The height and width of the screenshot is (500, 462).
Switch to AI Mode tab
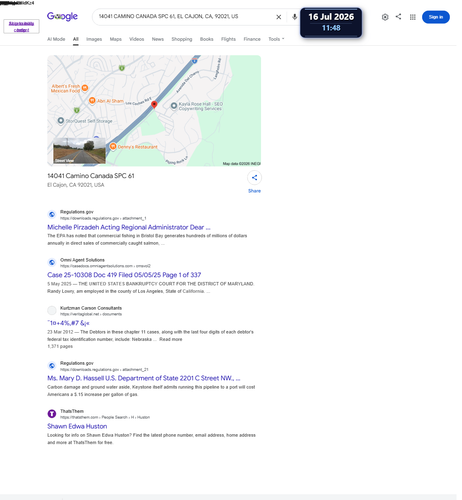coord(56,39)
